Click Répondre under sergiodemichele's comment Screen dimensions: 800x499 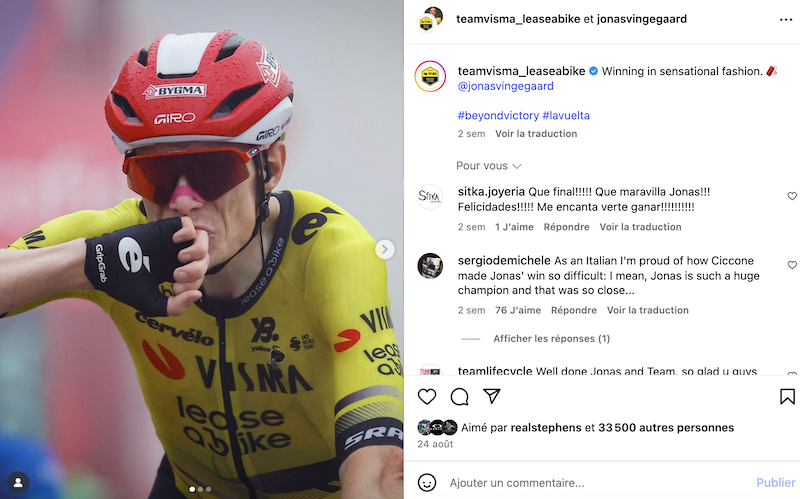(x=573, y=310)
